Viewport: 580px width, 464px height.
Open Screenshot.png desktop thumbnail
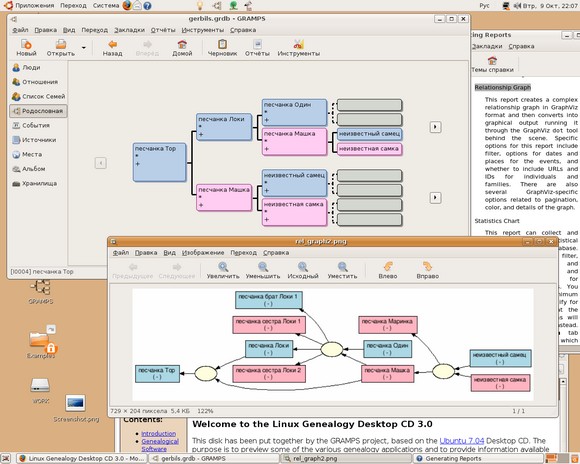point(76,408)
